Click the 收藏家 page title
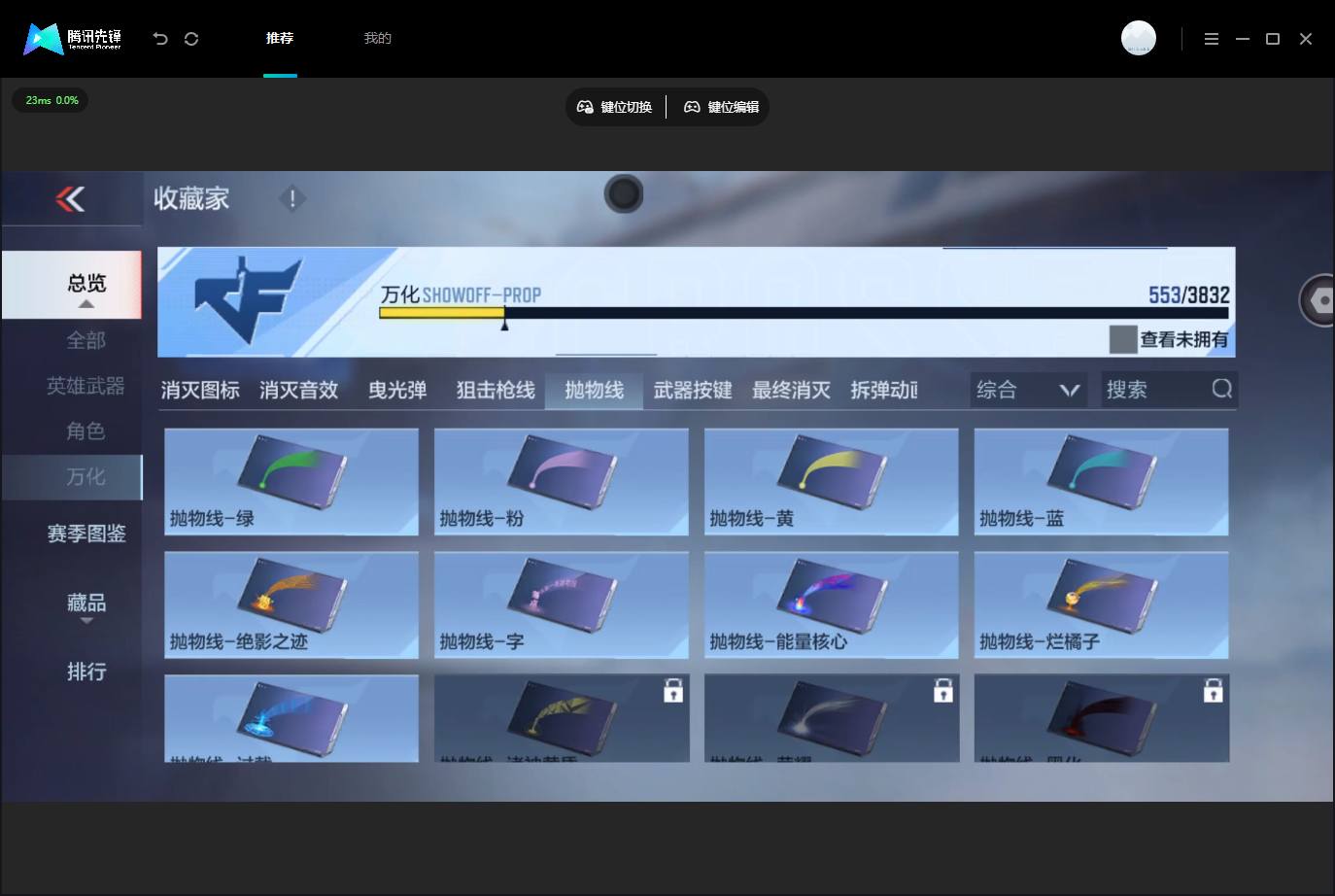The width and height of the screenshot is (1335, 896). (x=191, y=198)
